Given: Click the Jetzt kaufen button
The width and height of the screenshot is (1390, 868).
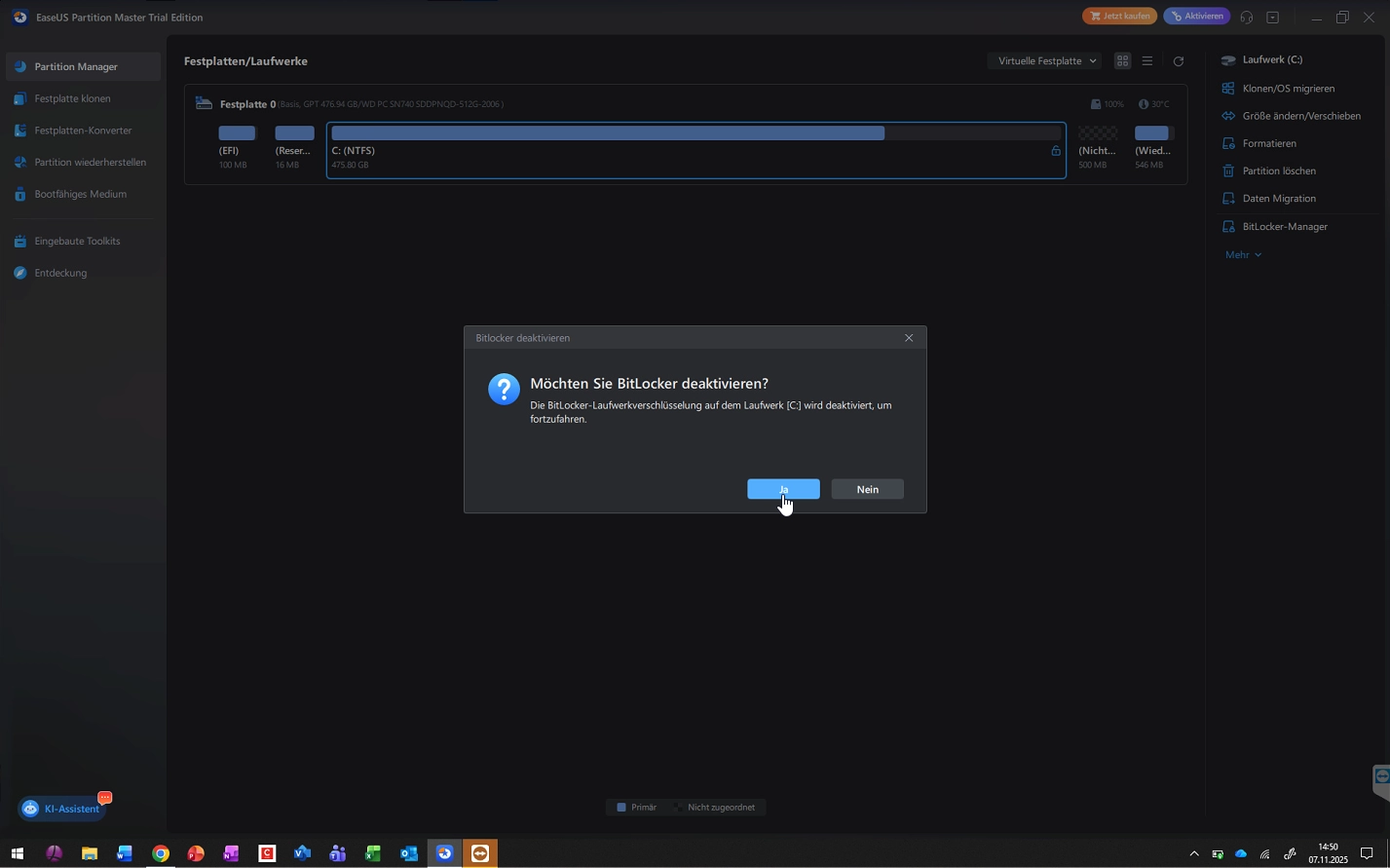Looking at the screenshot, I should 1119,17.
